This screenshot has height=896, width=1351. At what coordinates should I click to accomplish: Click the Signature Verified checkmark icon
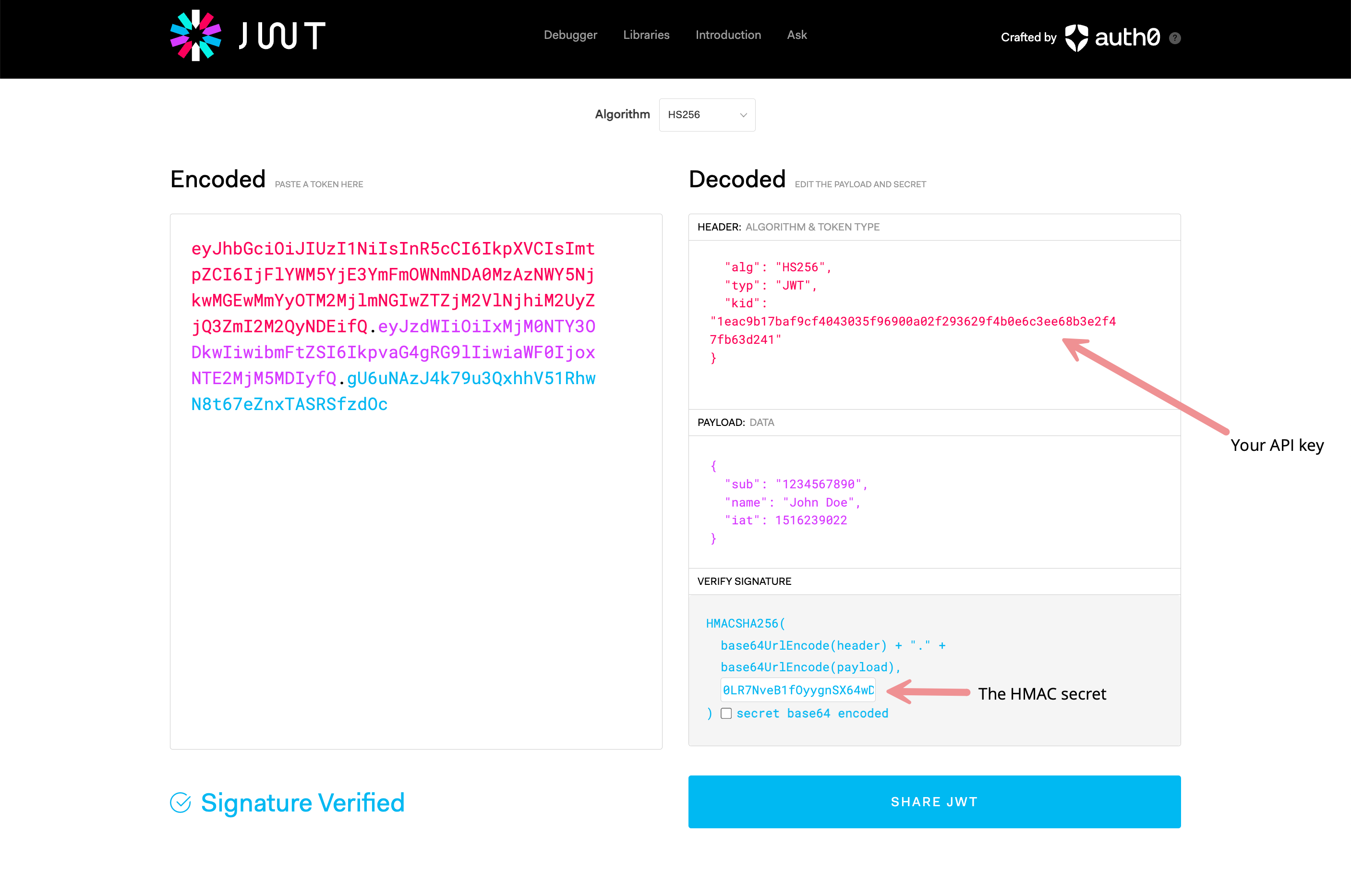tap(180, 803)
